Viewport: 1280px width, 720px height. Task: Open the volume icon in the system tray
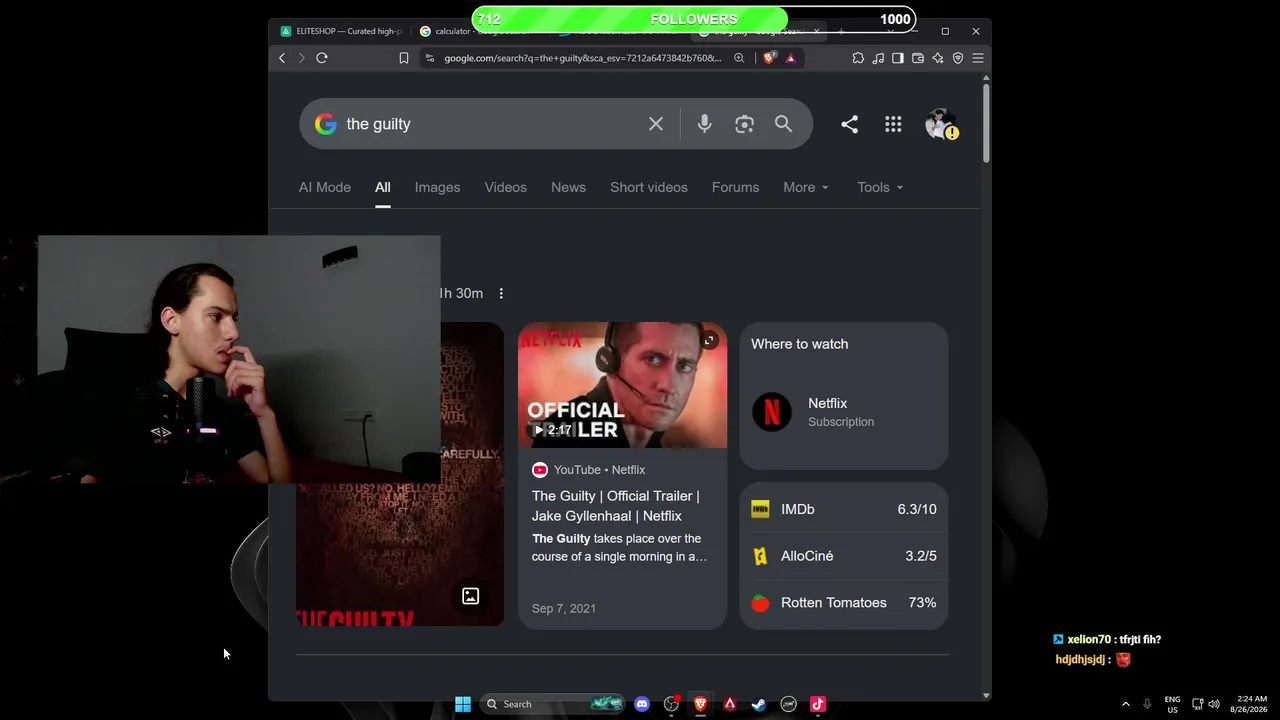point(1215,704)
